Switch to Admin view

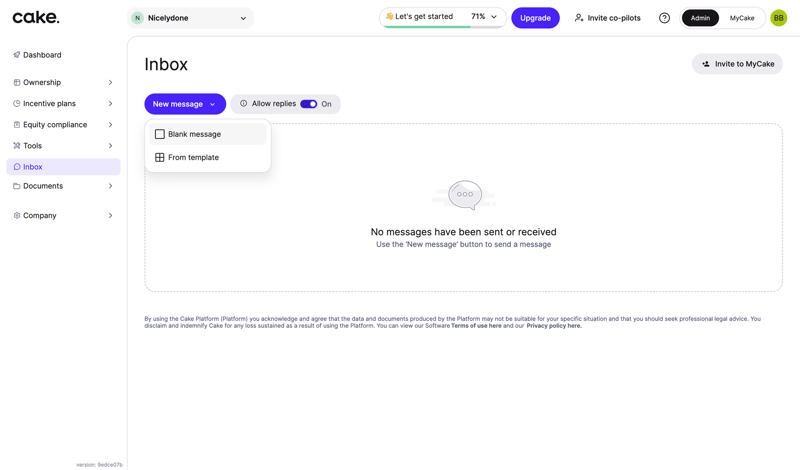pos(700,18)
